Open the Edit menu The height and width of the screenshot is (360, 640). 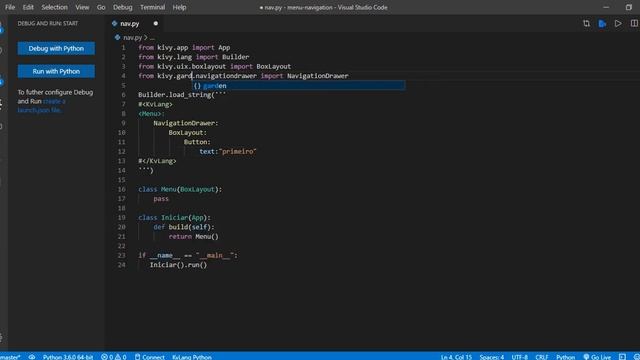coord(28,7)
